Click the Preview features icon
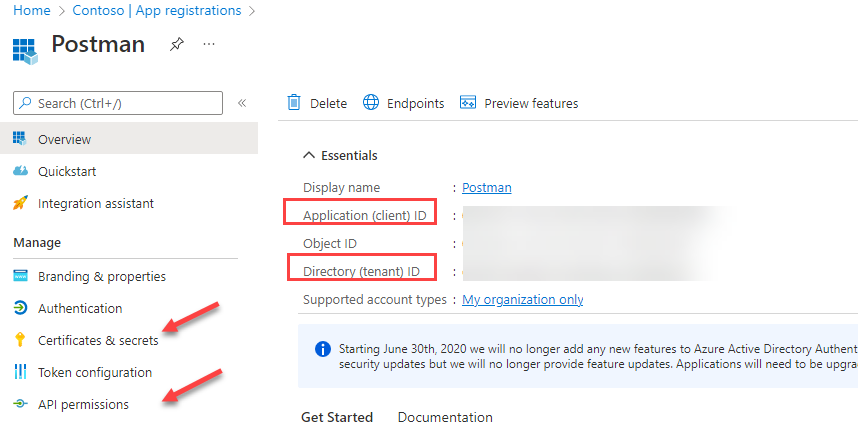The height and width of the screenshot is (426, 858). point(468,102)
